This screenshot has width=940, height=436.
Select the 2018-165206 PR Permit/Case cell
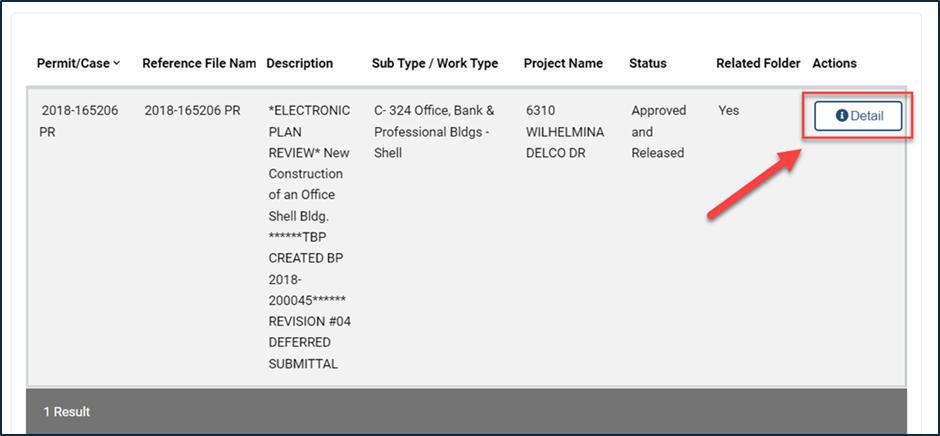point(79,120)
